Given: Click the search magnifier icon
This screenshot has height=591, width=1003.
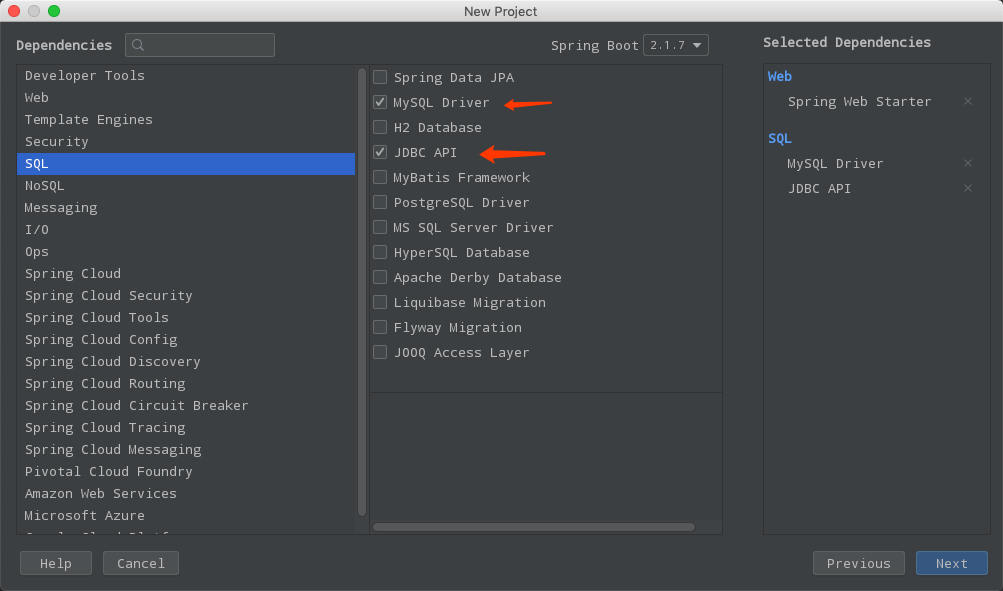Looking at the screenshot, I should click(138, 45).
